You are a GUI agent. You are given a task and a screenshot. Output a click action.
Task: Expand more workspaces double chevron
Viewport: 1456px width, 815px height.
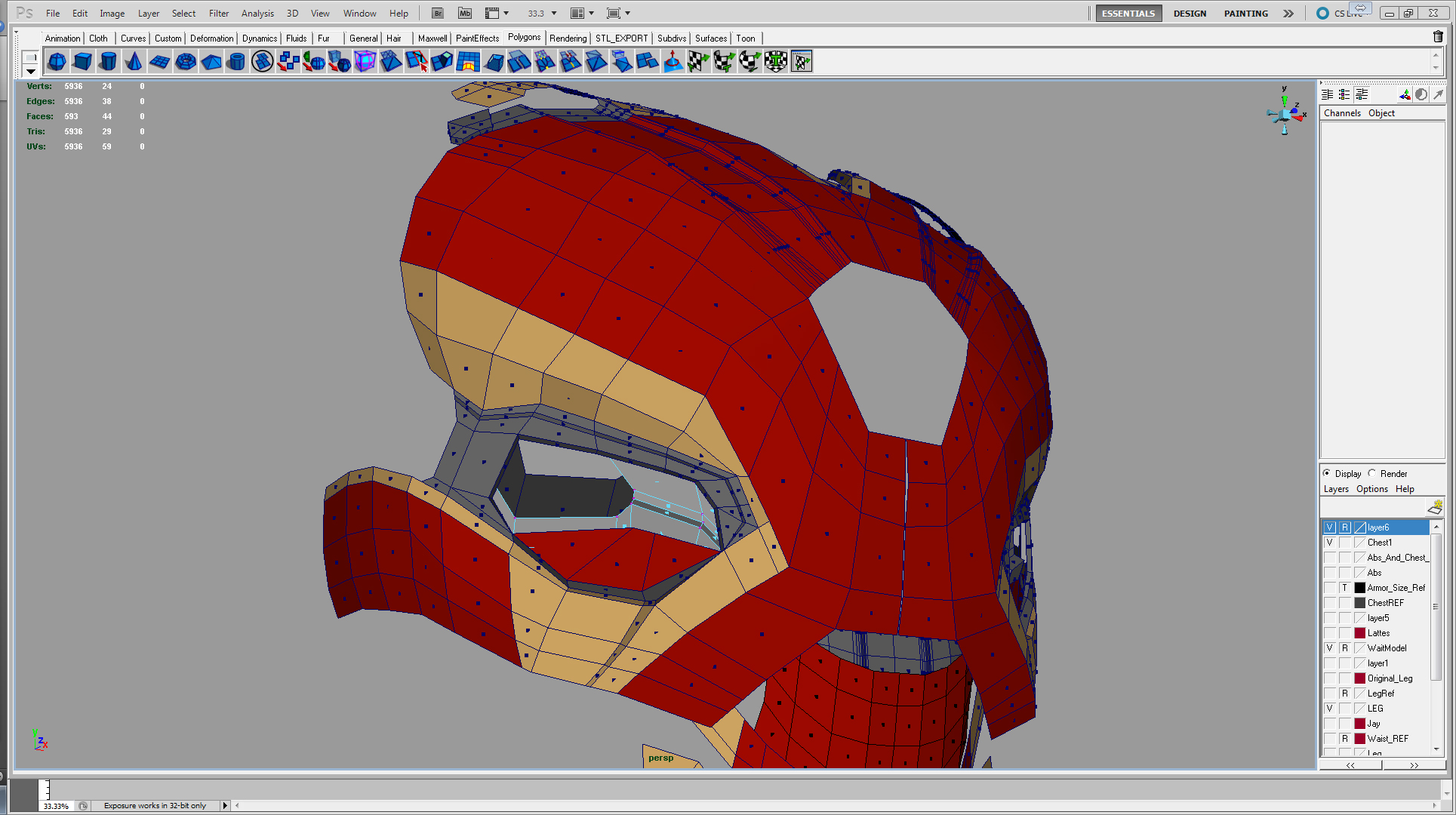coord(1288,13)
